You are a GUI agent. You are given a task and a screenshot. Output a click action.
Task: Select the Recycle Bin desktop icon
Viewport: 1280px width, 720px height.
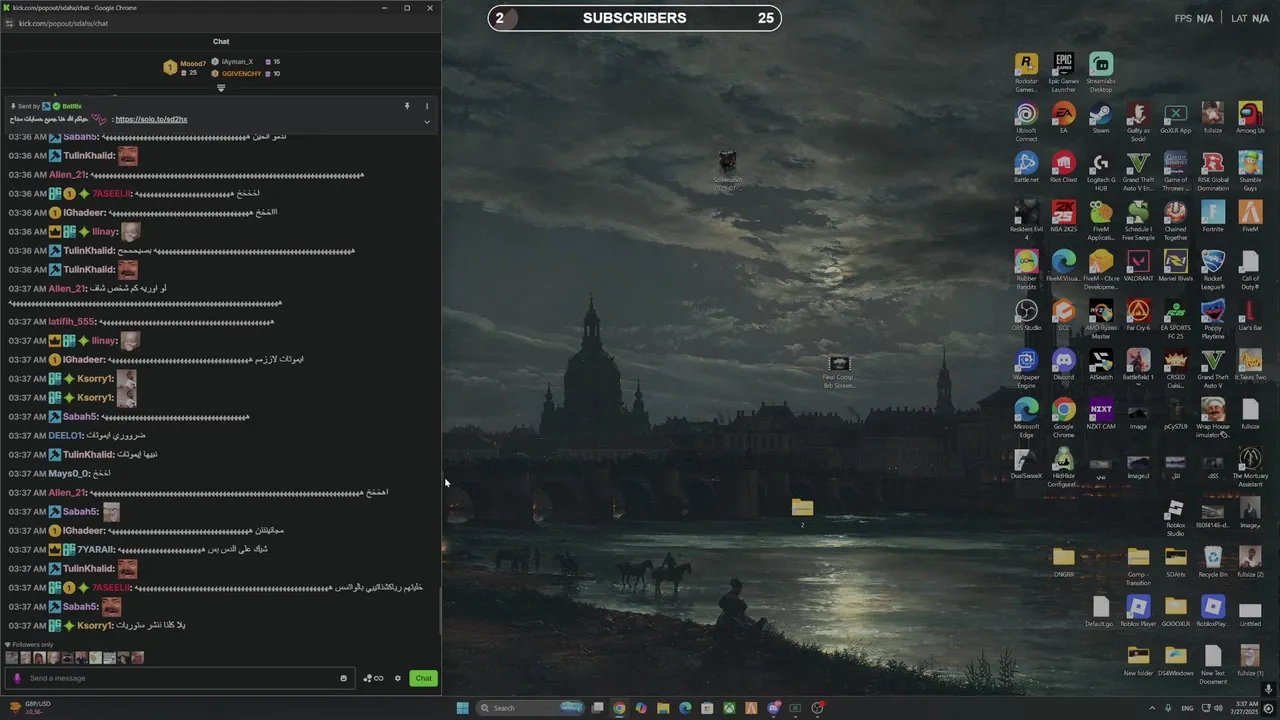1213,562
